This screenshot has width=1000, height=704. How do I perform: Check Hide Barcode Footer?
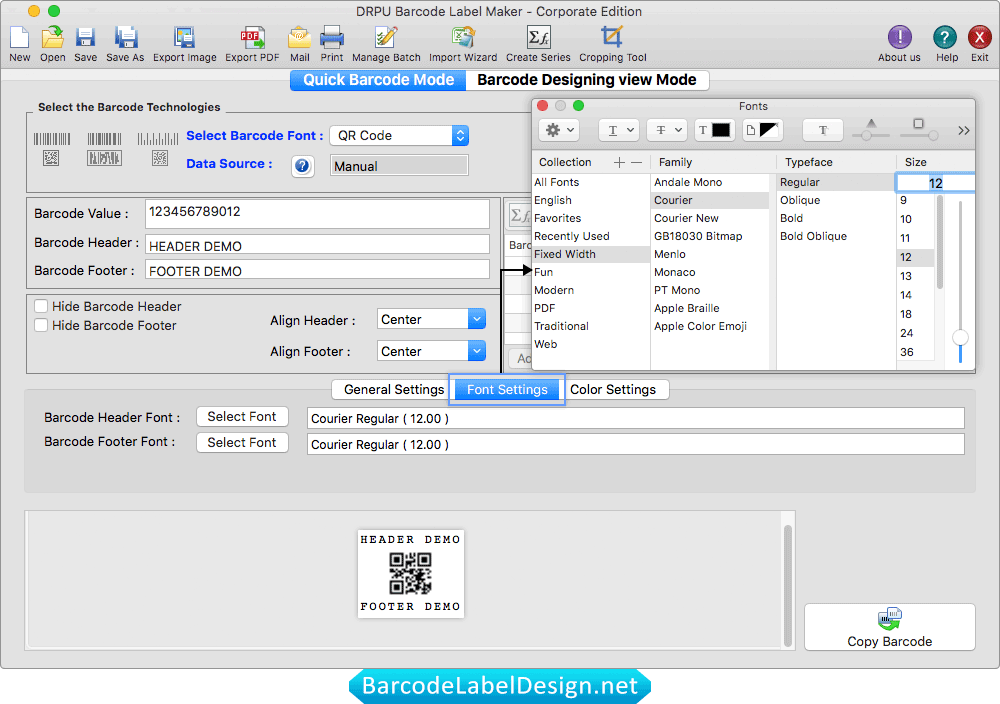41,325
